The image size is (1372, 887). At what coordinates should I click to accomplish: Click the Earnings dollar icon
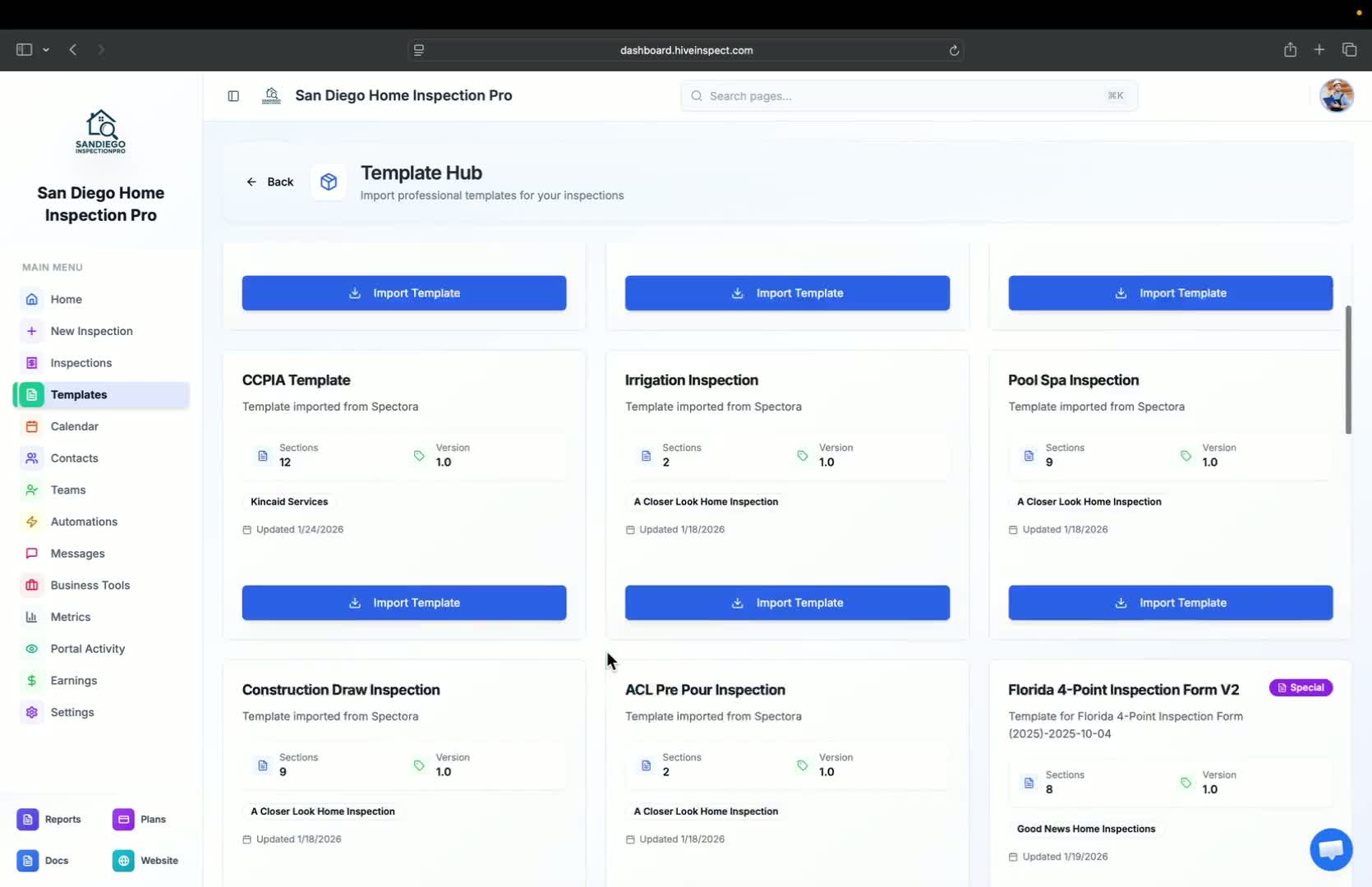coord(31,681)
